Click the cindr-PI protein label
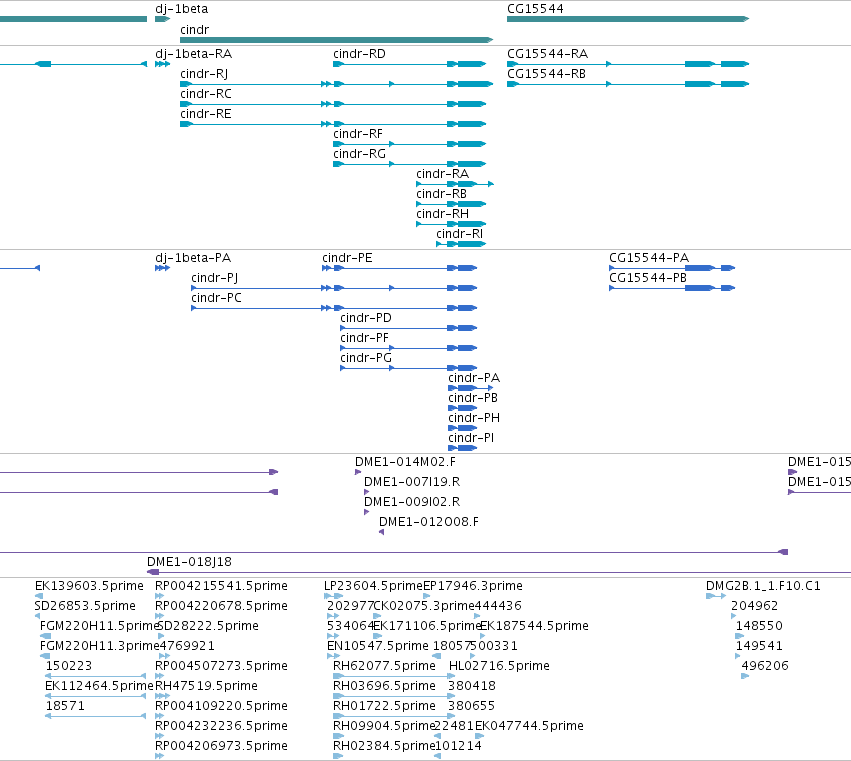 click(x=471, y=438)
